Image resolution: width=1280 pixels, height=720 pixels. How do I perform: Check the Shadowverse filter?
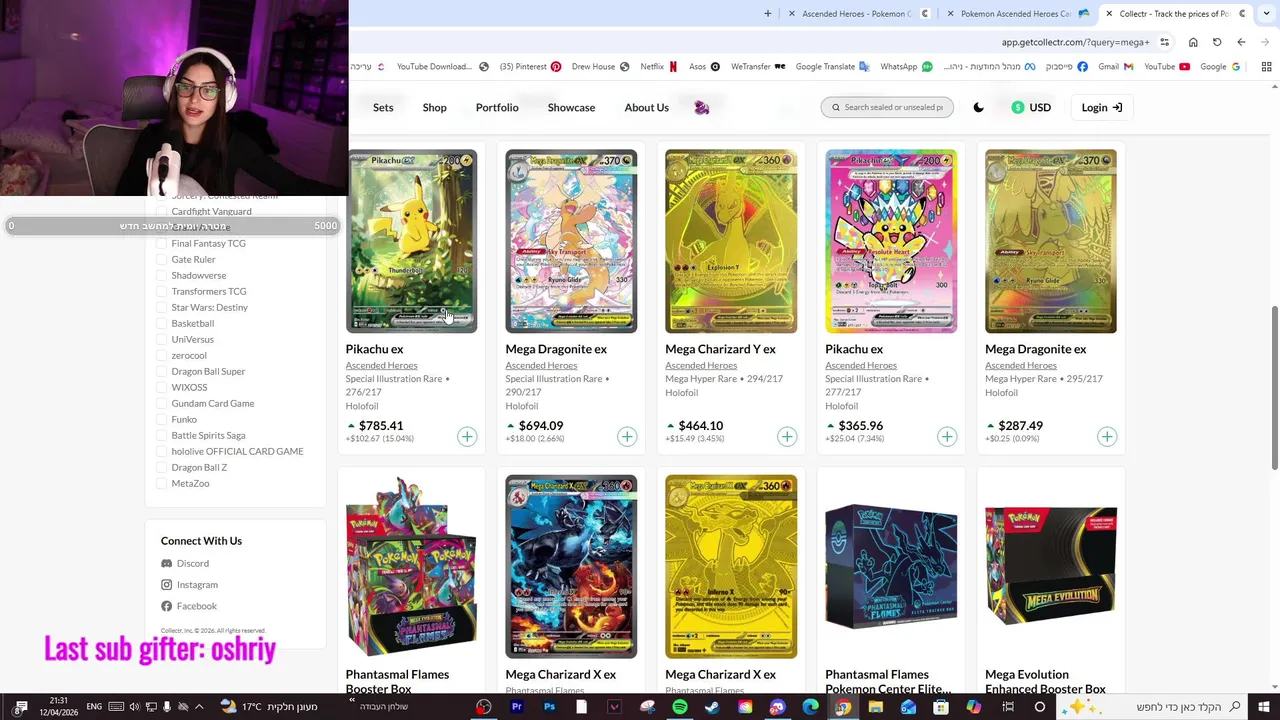pos(162,276)
